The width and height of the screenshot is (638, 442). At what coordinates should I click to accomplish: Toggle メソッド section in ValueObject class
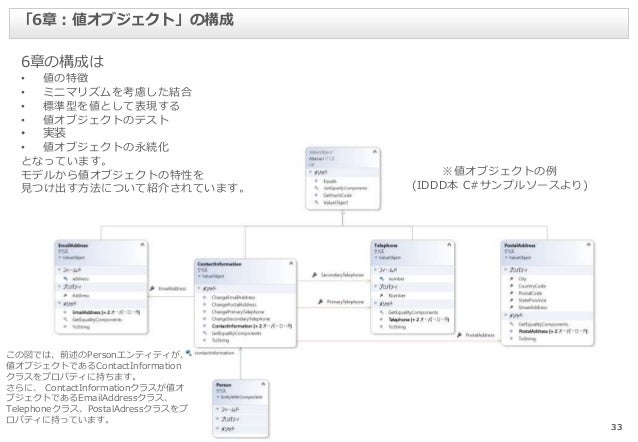310,172
